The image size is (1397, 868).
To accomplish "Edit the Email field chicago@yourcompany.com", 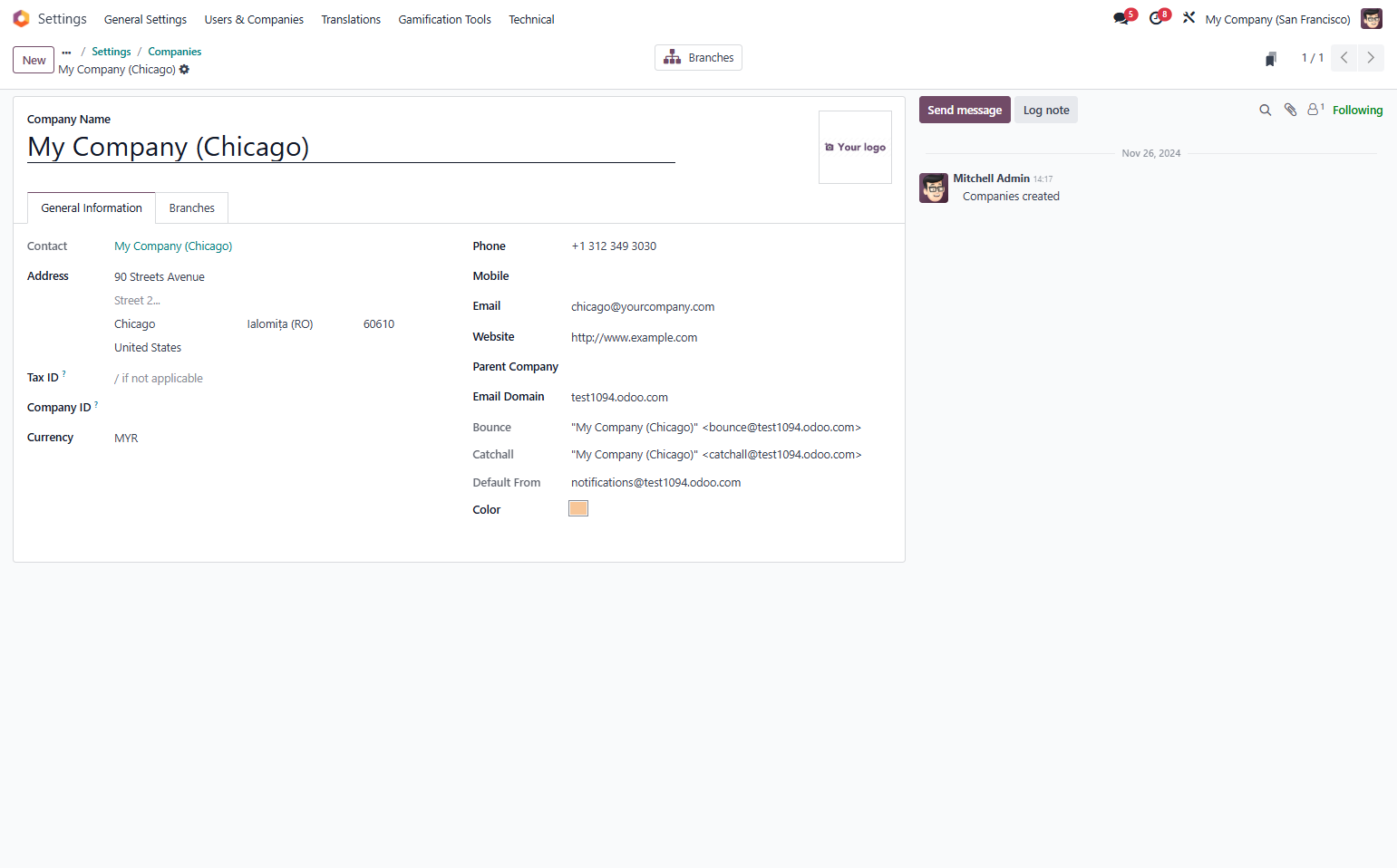I will (730, 307).
